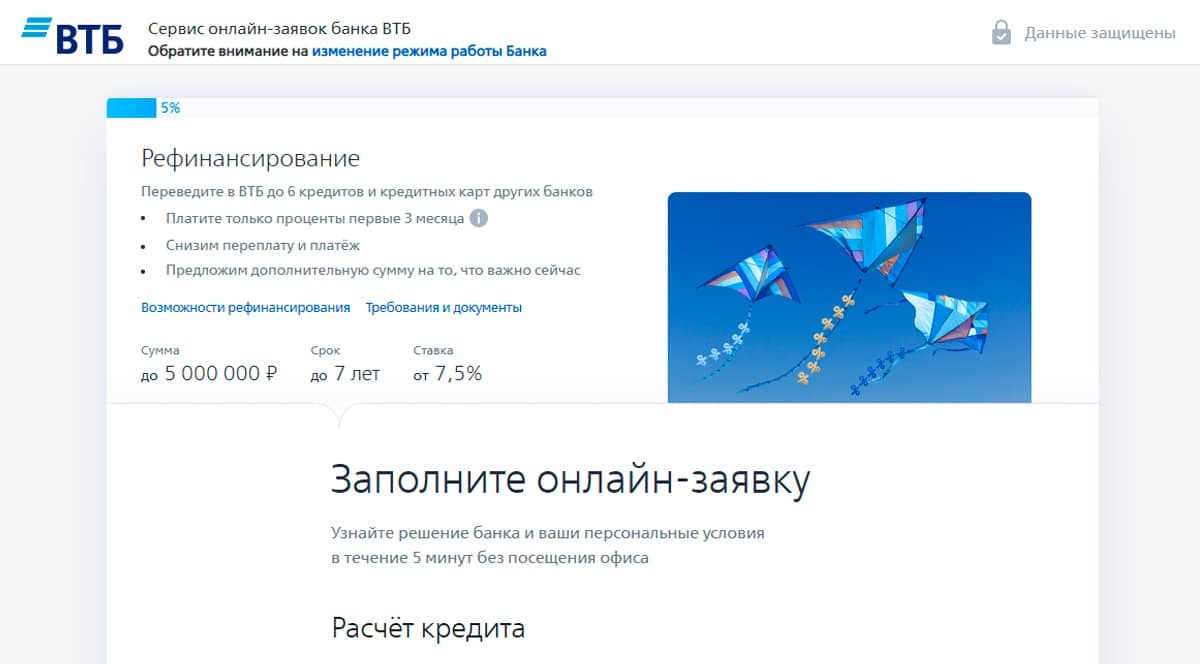Screen dimensions: 1200x664
Task: Click the rate value от 7,5%
Action: (x=448, y=375)
